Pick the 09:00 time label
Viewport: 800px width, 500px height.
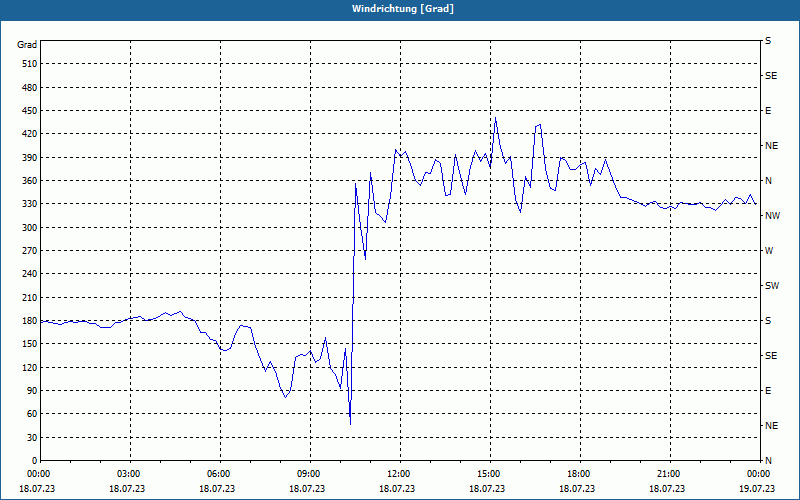[308, 474]
